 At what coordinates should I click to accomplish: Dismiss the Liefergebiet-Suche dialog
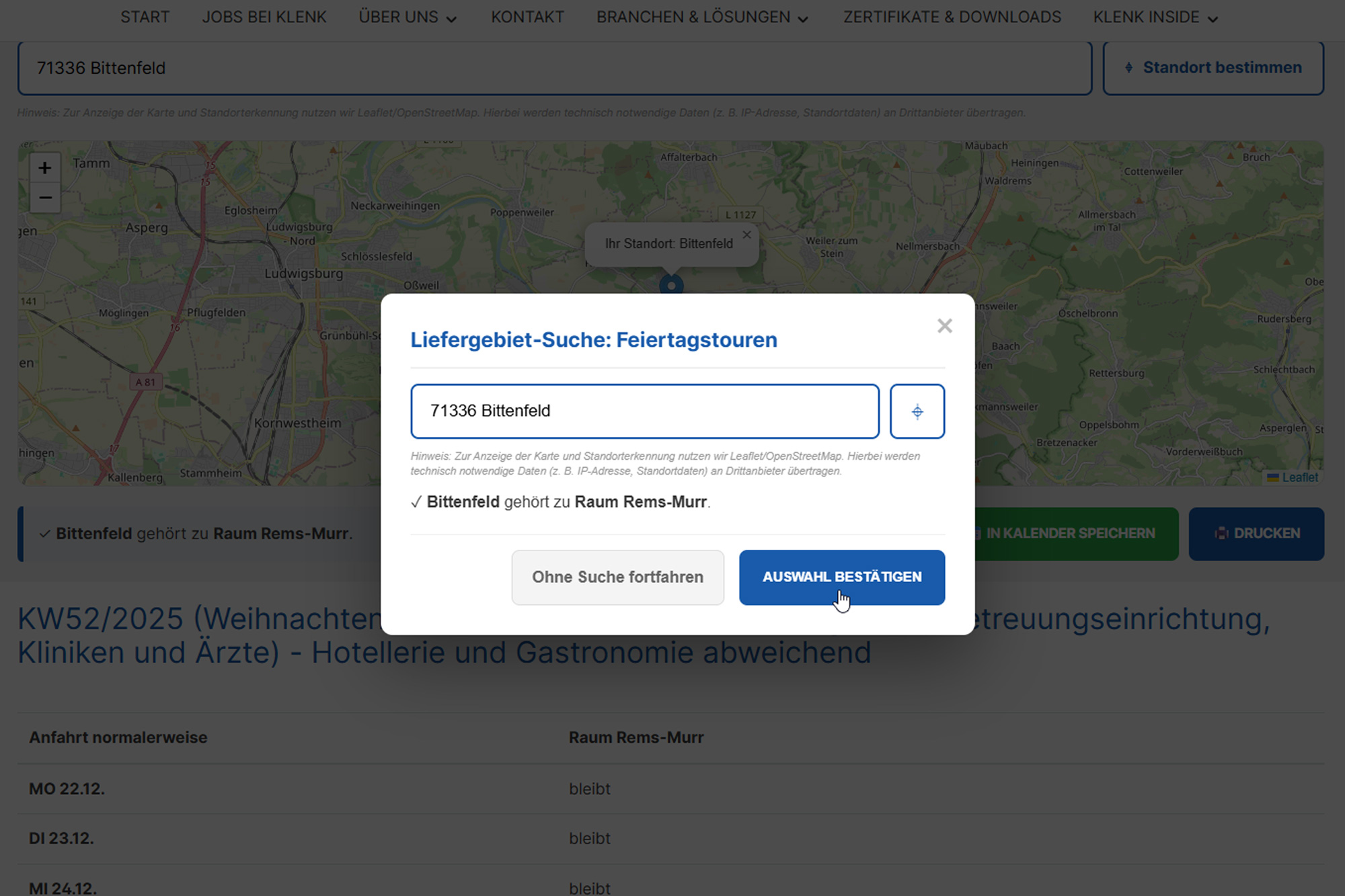pyautogui.click(x=944, y=325)
